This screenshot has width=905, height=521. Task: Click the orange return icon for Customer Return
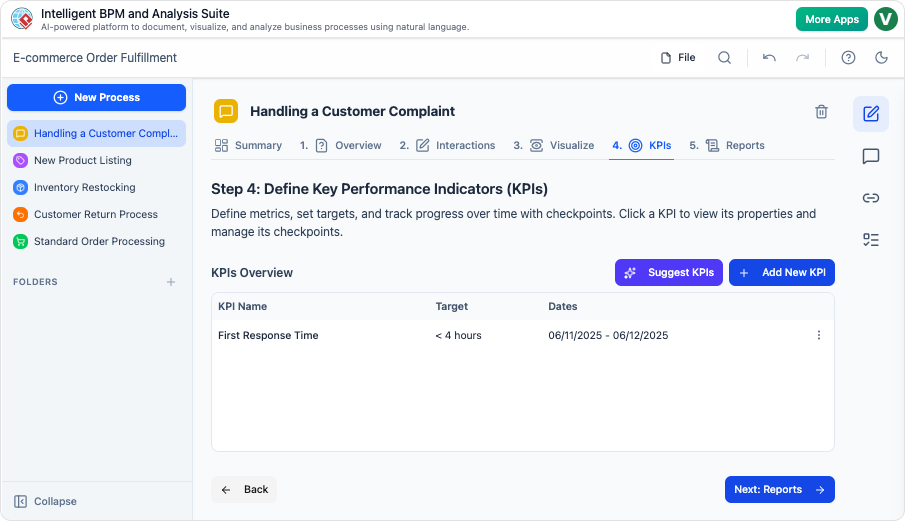click(x=20, y=215)
